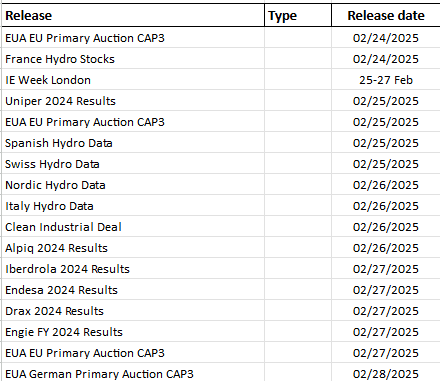Image resolution: width=440 pixels, height=381 pixels.
Task: Select the 02/28/2025 release date cell
Action: coord(386,373)
